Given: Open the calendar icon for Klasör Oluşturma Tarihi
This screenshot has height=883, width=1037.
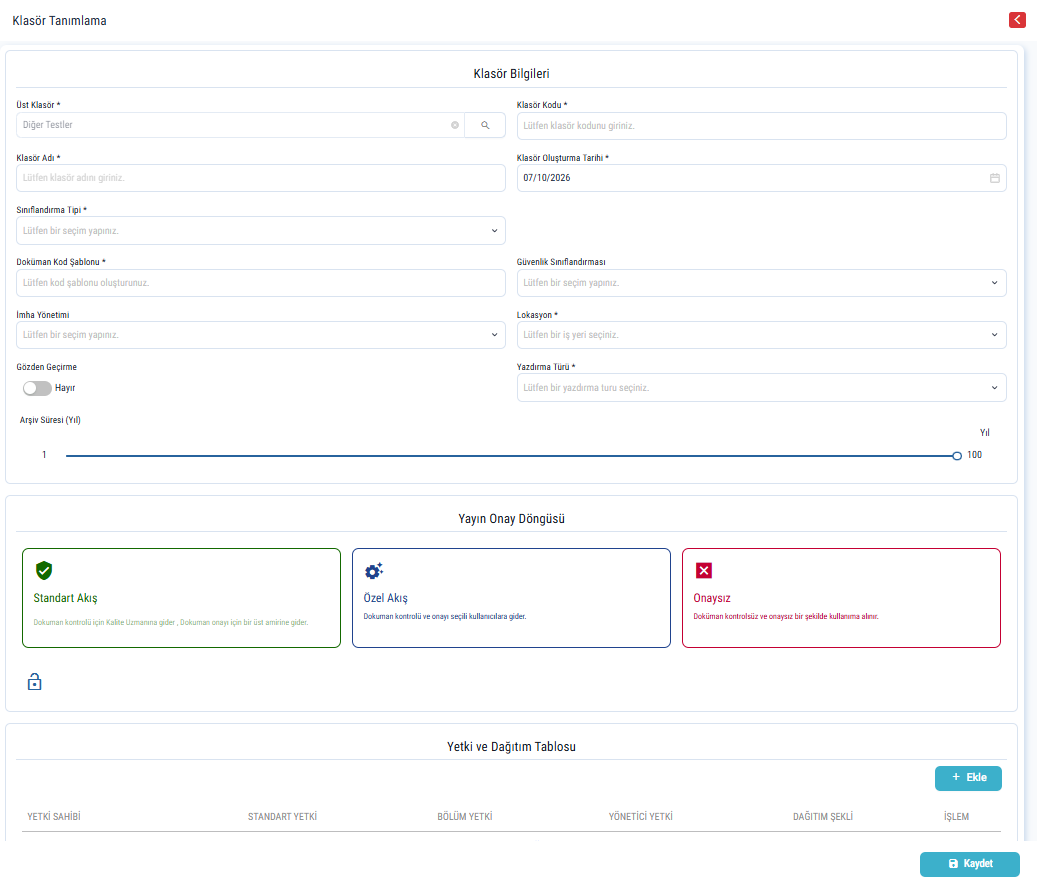Looking at the screenshot, I should coord(994,178).
